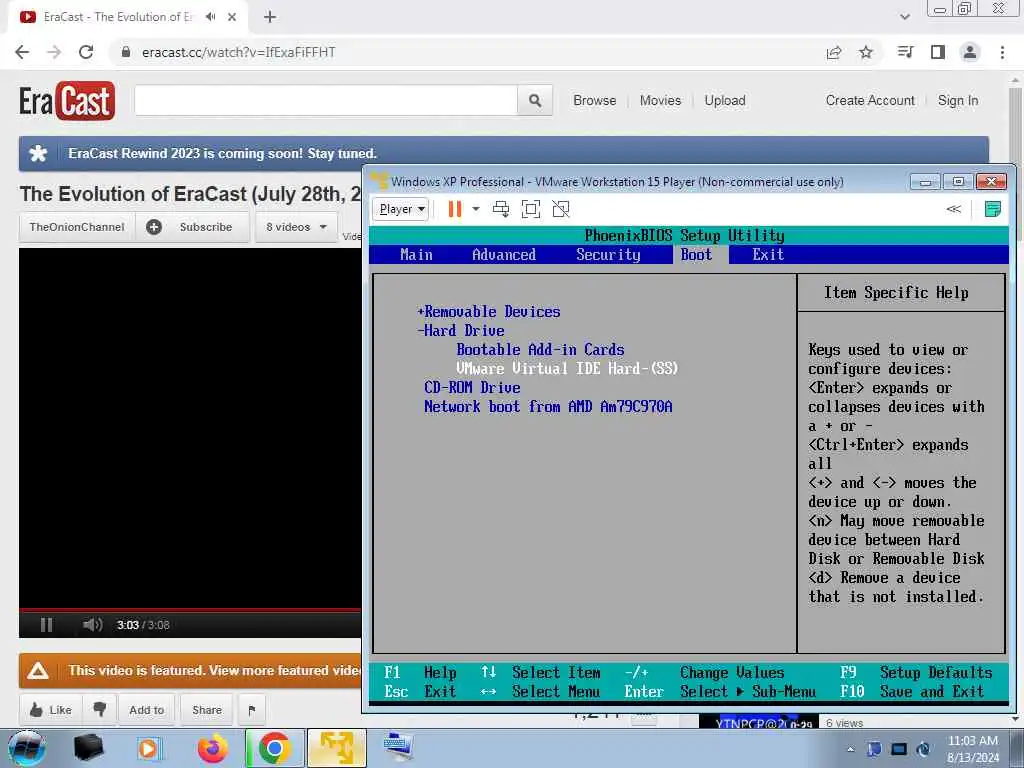The width and height of the screenshot is (1024, 768).
Task: Toggle VMware Unity mode icon
Action: (x=561, y=209)
